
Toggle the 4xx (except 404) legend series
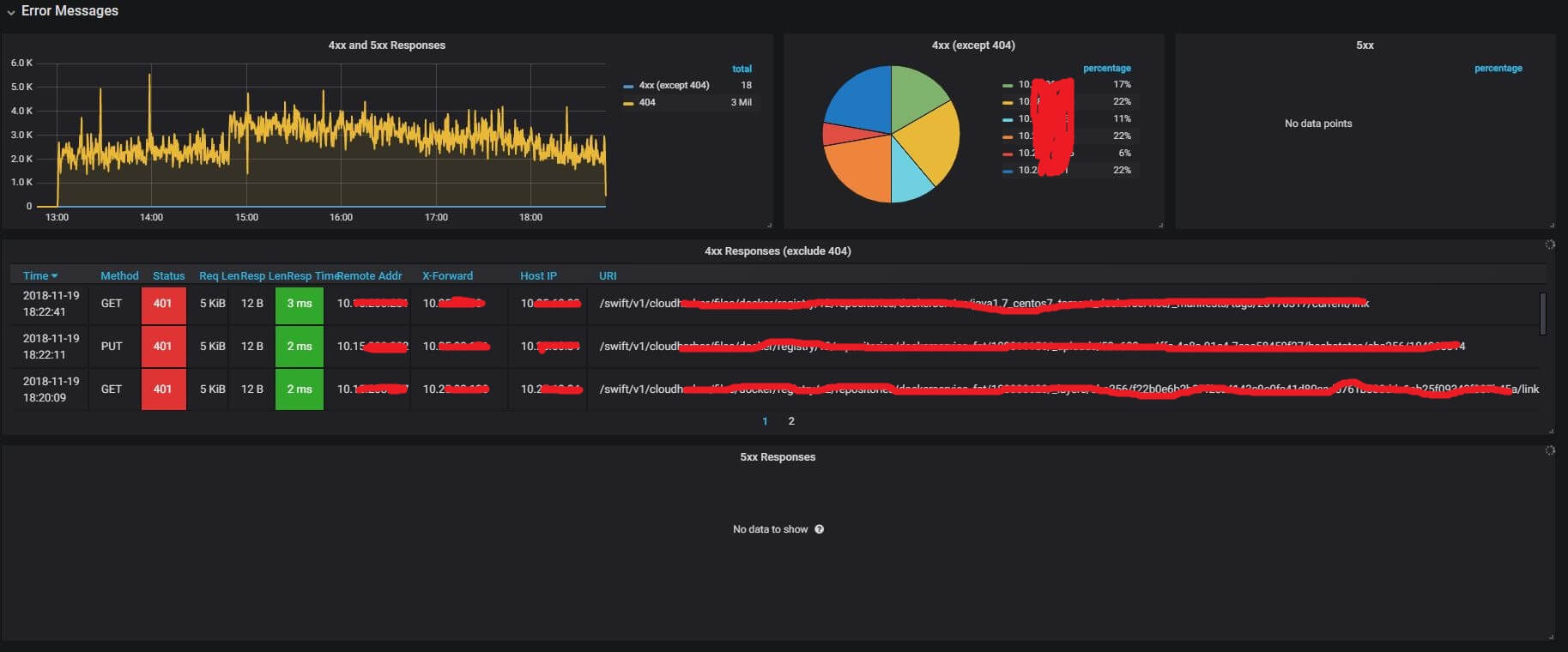click(x=674, y=85)
